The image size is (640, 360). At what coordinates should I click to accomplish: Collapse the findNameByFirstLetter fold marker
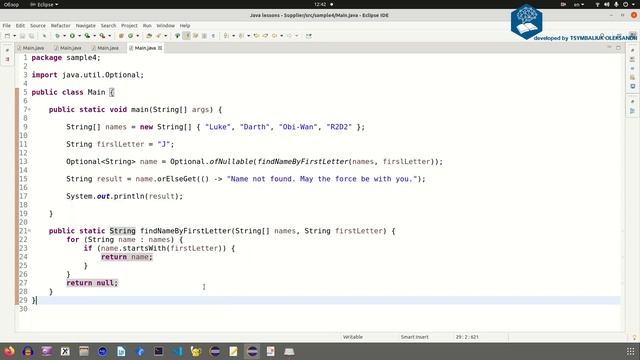click(x=29, y=231)
